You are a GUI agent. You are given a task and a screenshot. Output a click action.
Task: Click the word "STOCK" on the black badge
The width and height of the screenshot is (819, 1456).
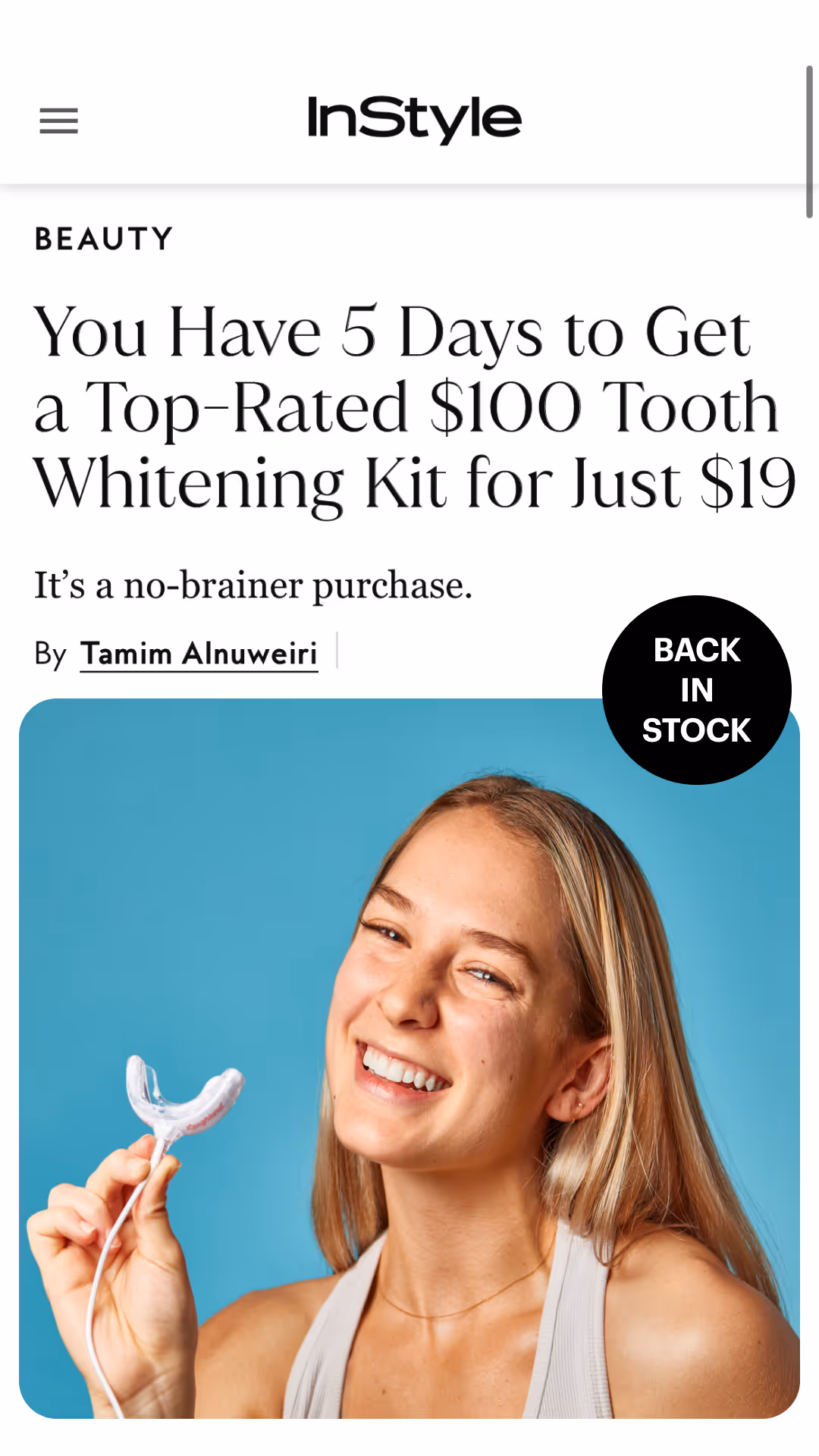click(x=696, y=730)
